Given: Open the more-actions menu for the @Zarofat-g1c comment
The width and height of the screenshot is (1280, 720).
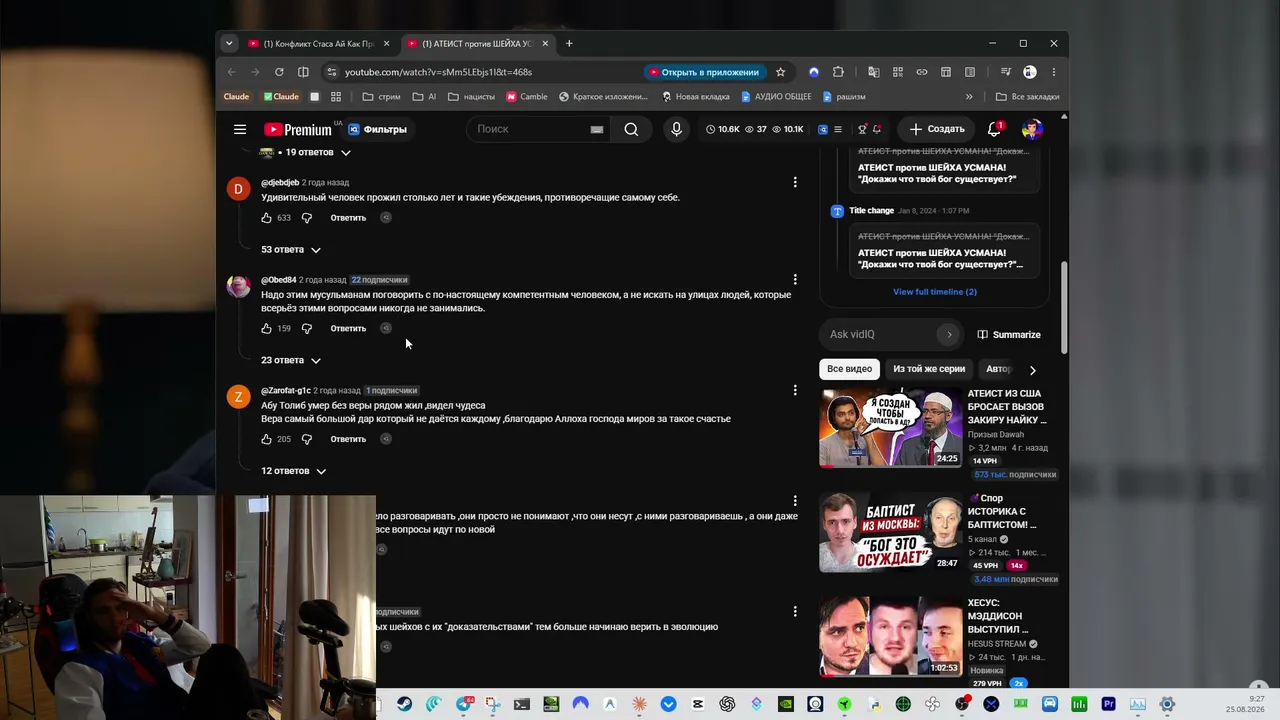Looking at the screenshot, I should (795, 390).
